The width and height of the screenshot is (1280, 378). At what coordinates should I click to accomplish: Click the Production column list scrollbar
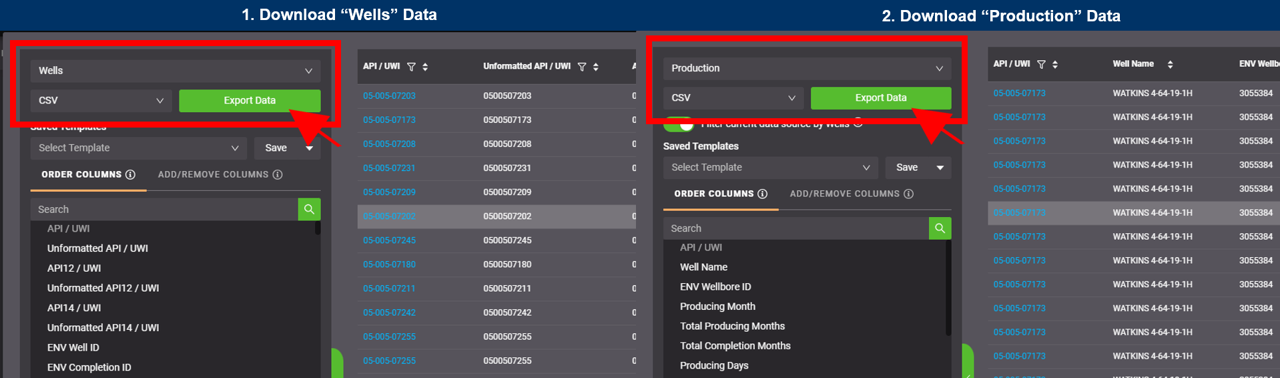tap(947, 288)
